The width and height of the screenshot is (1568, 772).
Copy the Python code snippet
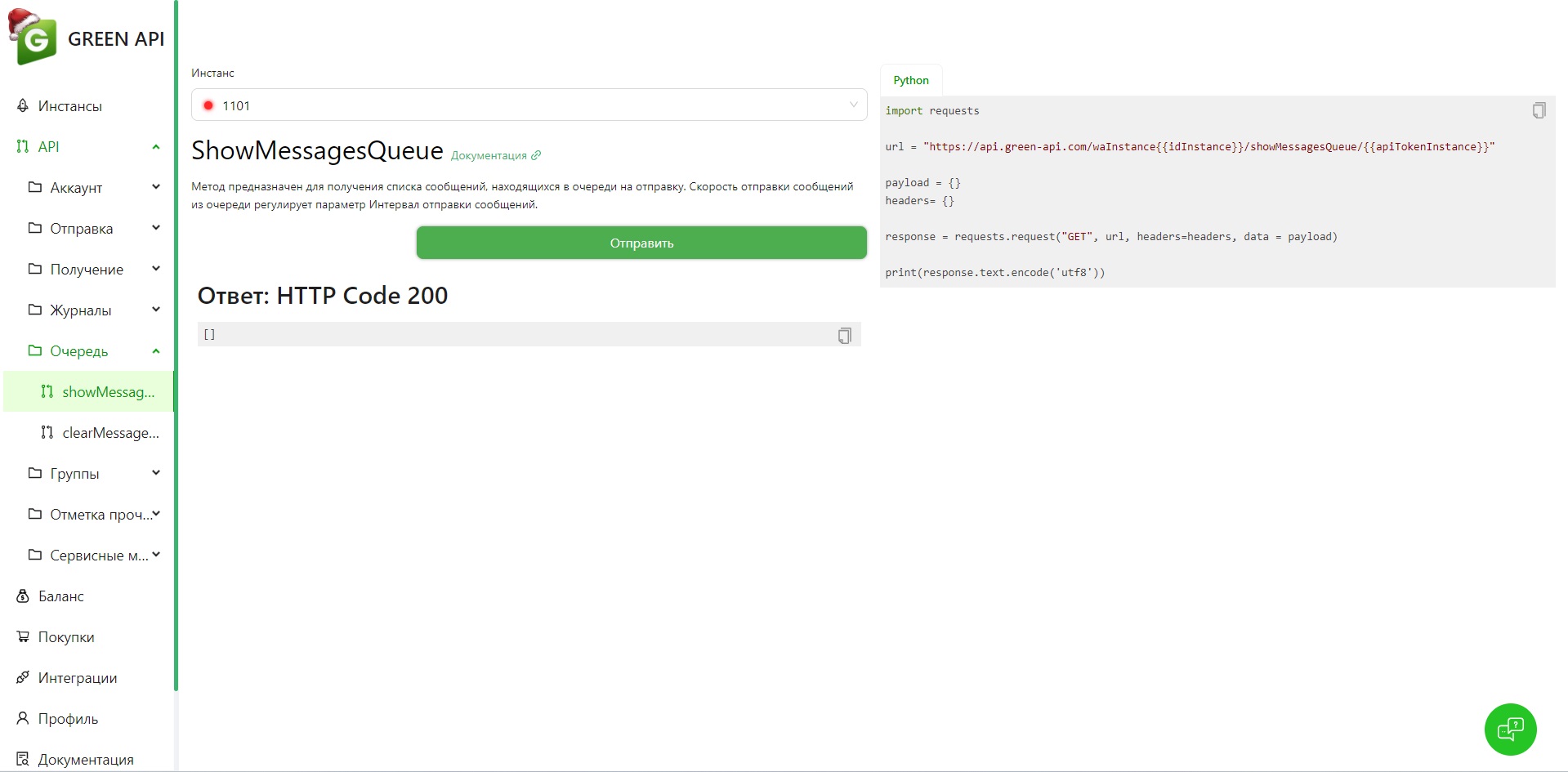click(1539, 110)
